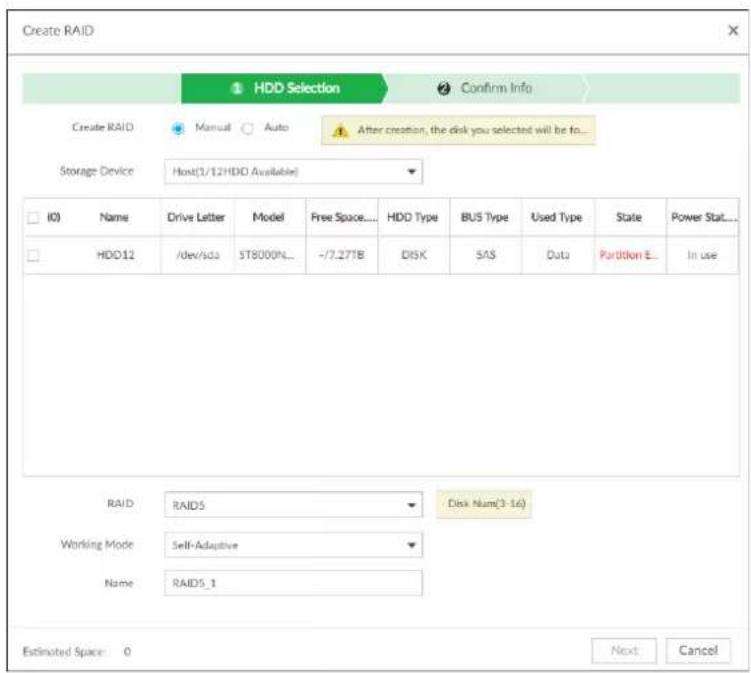This screenshot has height=673, width=751.
Task: Click the Model column header
Action: click(x=269, y=217)
